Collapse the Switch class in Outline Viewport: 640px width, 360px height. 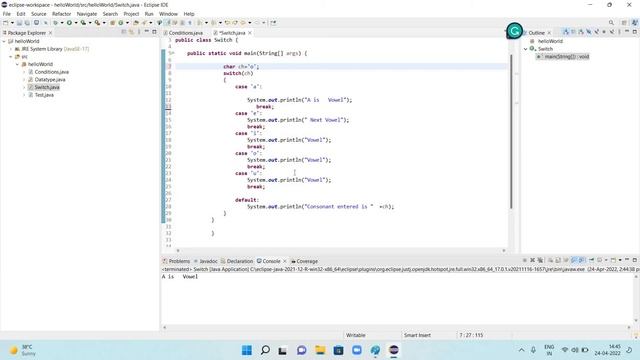click(x=526, y=49)
